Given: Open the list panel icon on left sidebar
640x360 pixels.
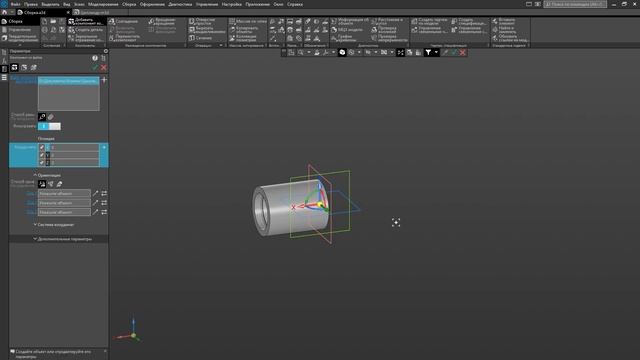Looking at the screenshot, I should coord(4,78).
